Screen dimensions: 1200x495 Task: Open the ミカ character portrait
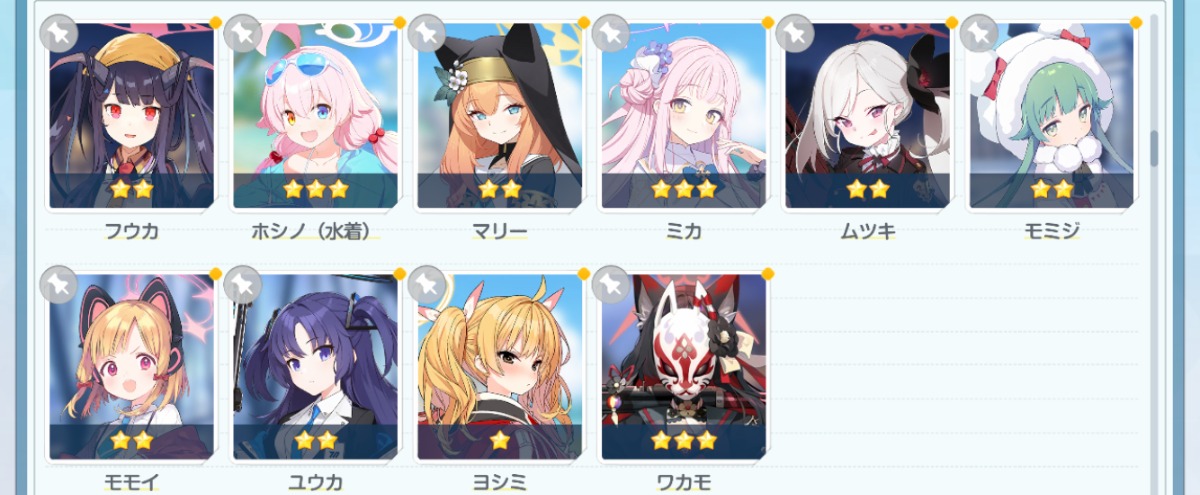tap(684, 116)
